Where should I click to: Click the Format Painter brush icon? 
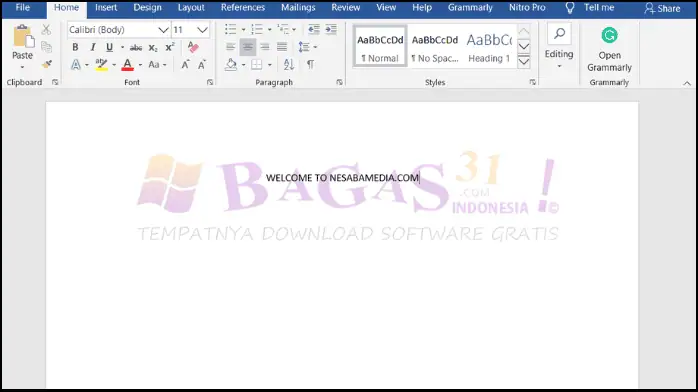point(46,65)
